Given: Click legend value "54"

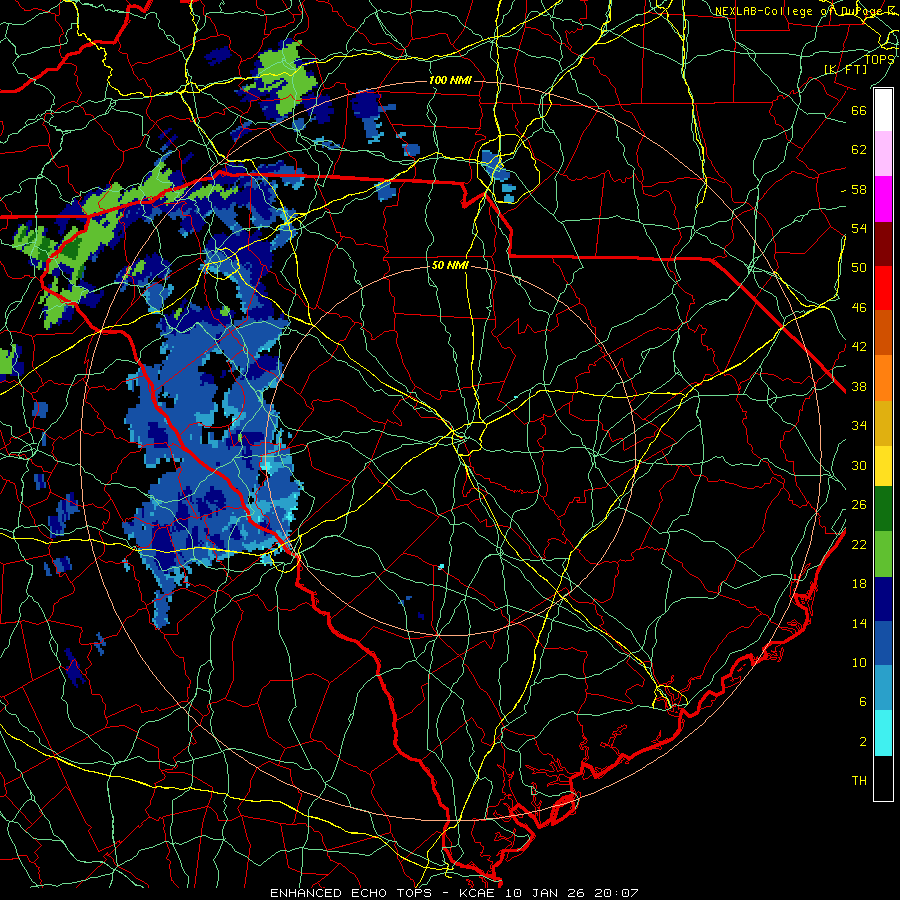Looking at the screenshot, I should (x=859, y=228).
